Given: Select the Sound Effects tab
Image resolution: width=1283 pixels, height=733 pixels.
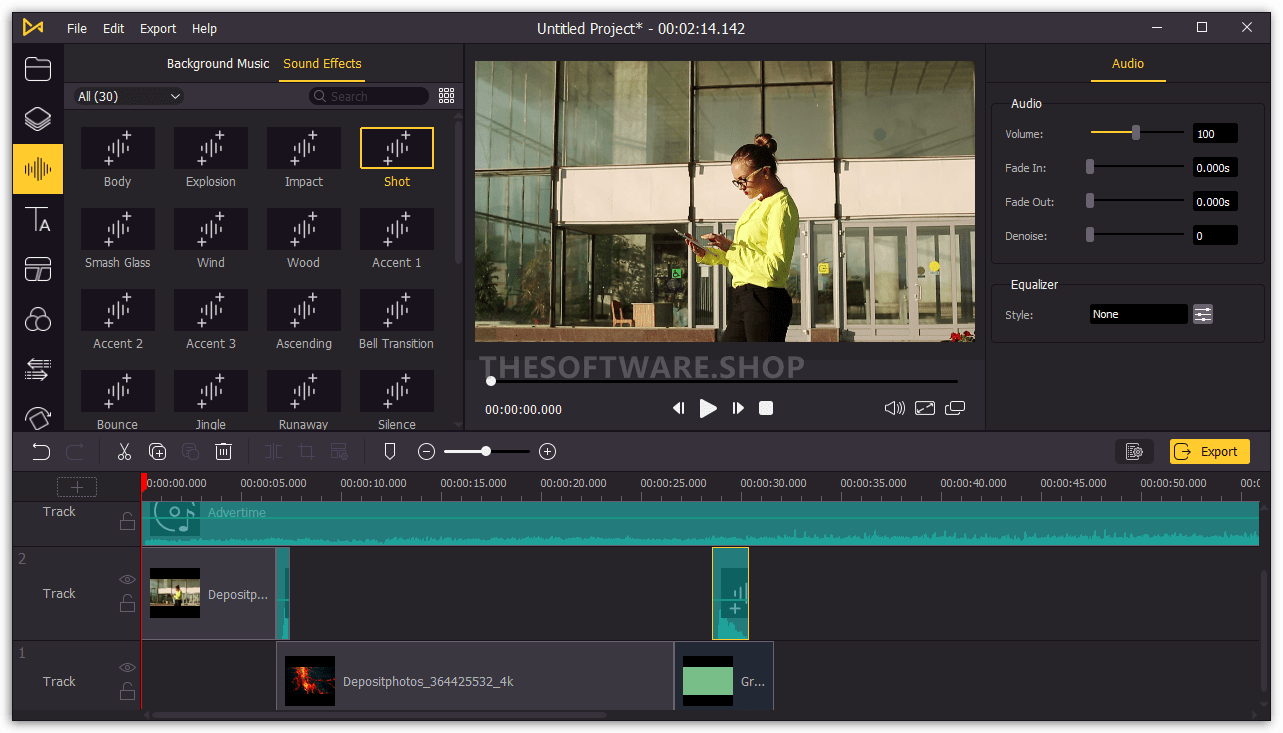Looking at the screenshot, I should pos(322,63).
